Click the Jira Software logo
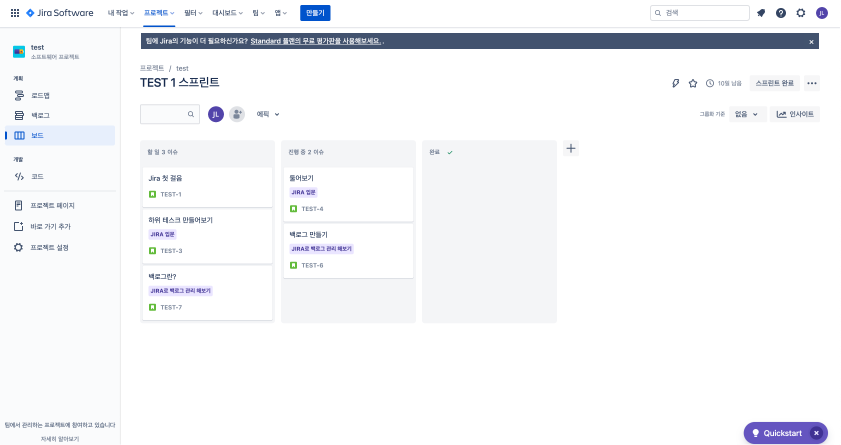Image resolution: width=841 pixels, height=445 pixels. (x=60, y=13)
